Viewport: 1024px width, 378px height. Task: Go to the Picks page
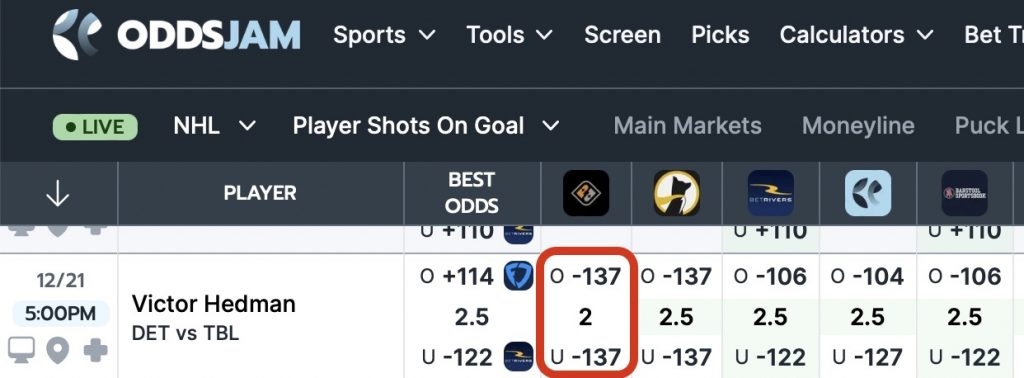(720, 35)
